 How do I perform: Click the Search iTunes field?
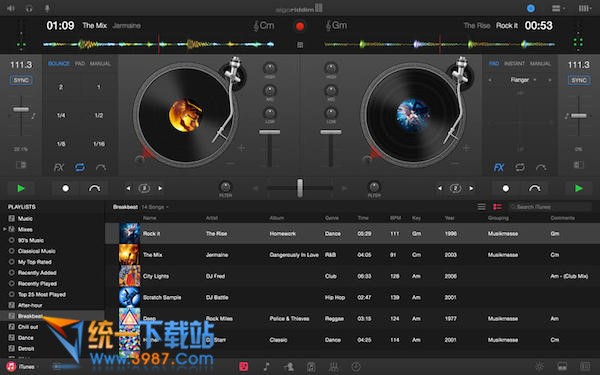point(551,207)
